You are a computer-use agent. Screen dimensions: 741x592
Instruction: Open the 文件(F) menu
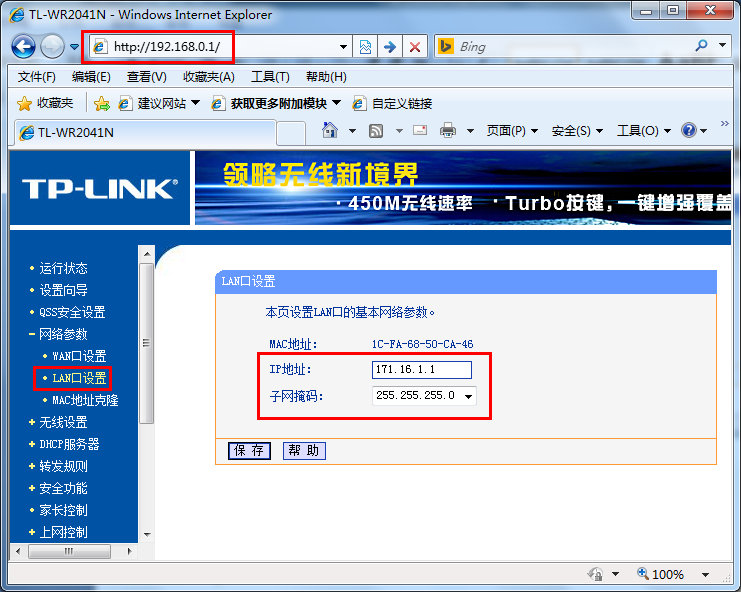pos(36,77)
